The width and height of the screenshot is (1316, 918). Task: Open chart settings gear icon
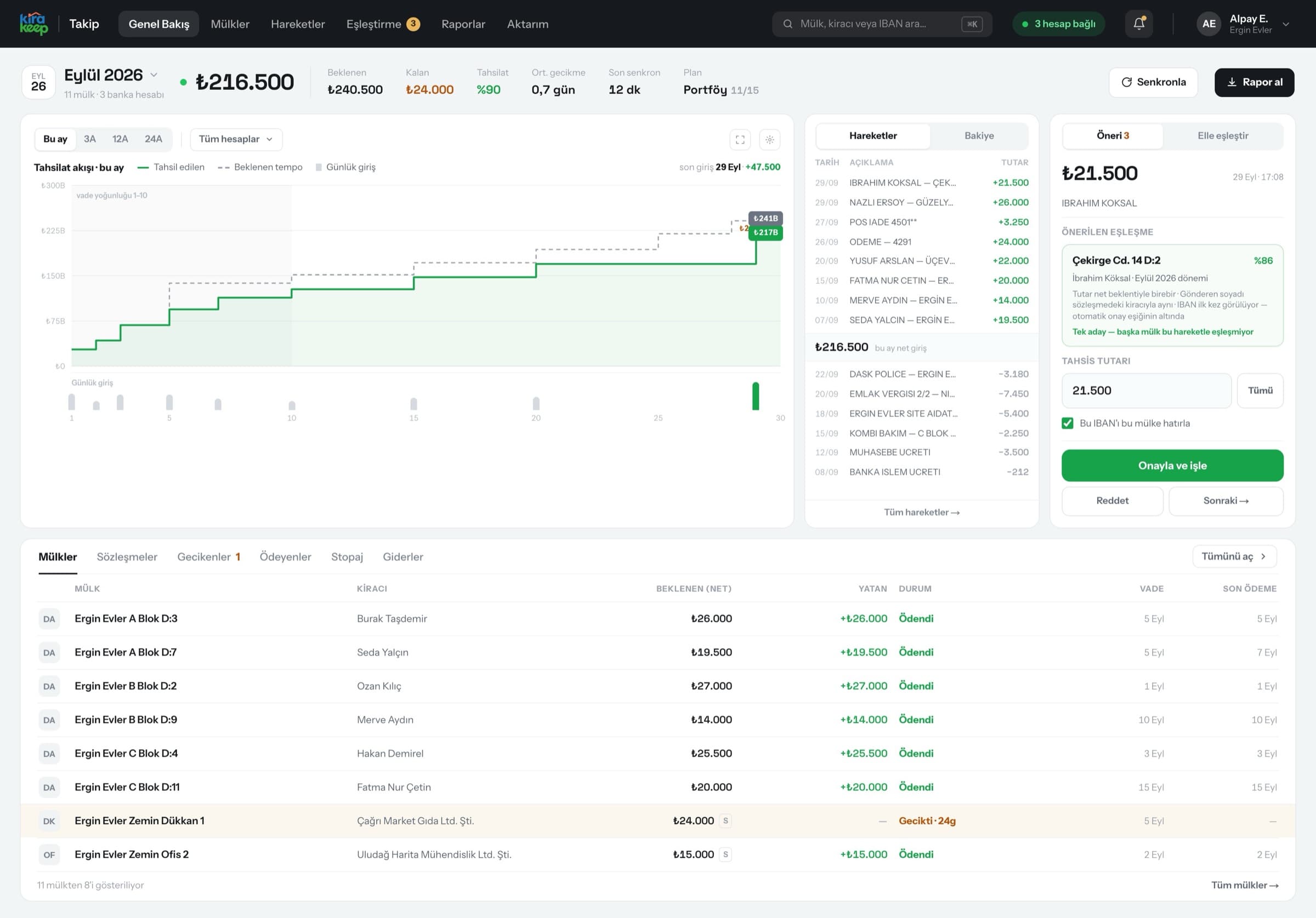click(x=769, y=139)
